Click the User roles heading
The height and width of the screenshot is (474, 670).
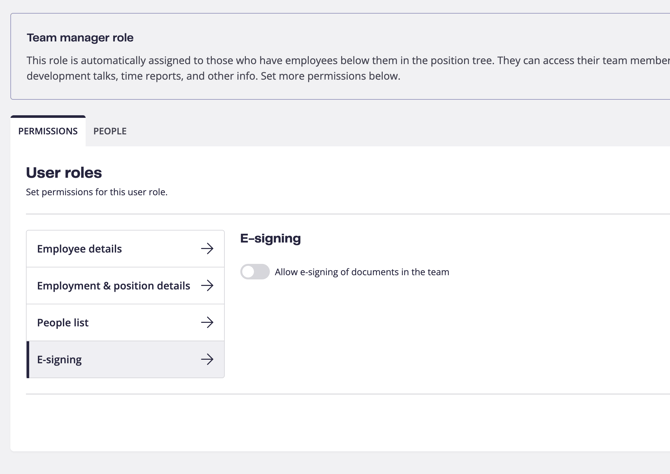pos(64,173)
